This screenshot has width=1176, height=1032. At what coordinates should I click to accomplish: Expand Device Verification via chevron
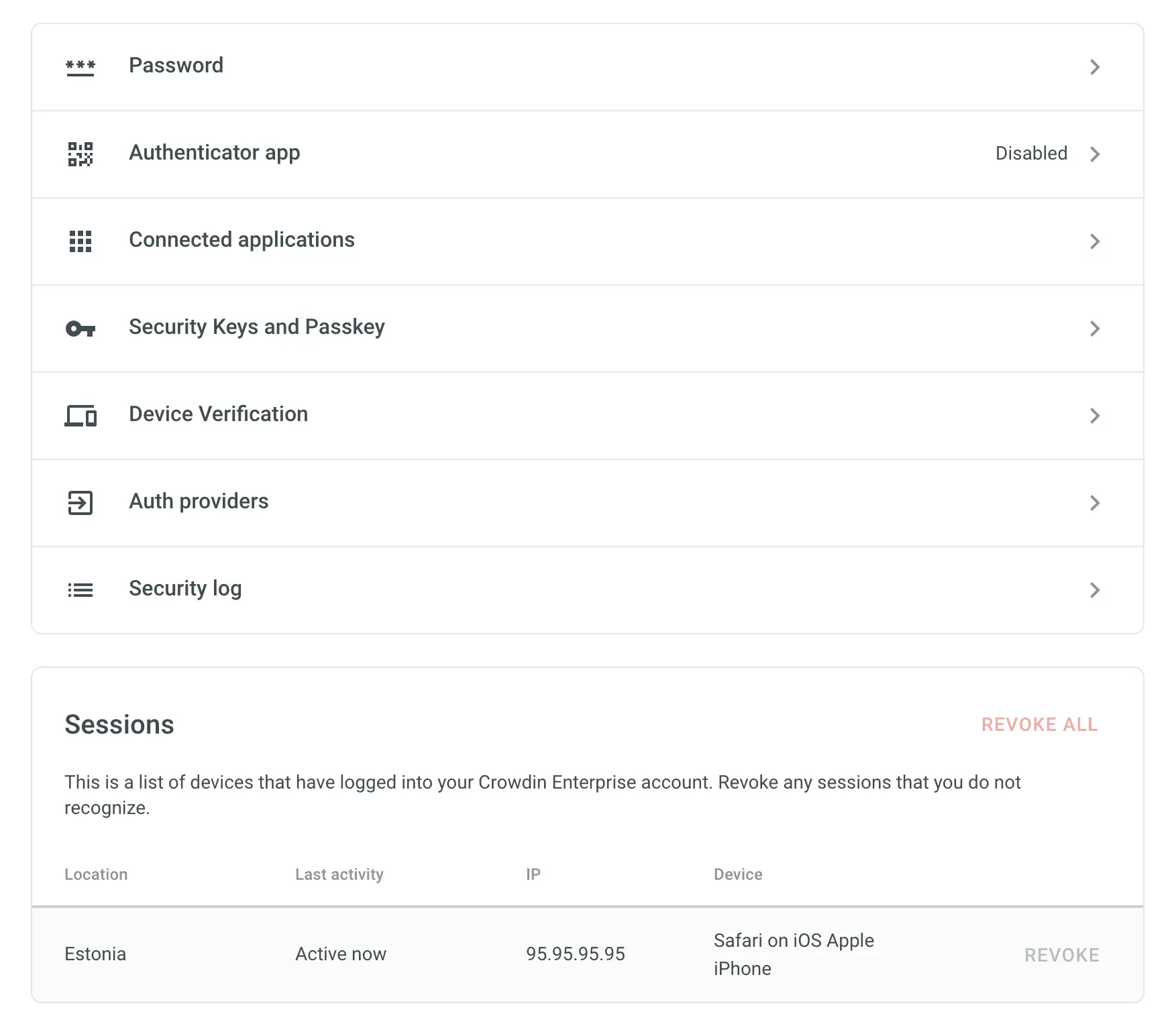point(1095,416)
